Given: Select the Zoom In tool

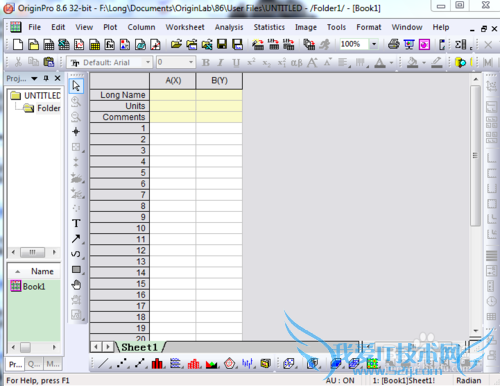Looking at the screenshot, I should pyautogui.click(x=76, y=102).
